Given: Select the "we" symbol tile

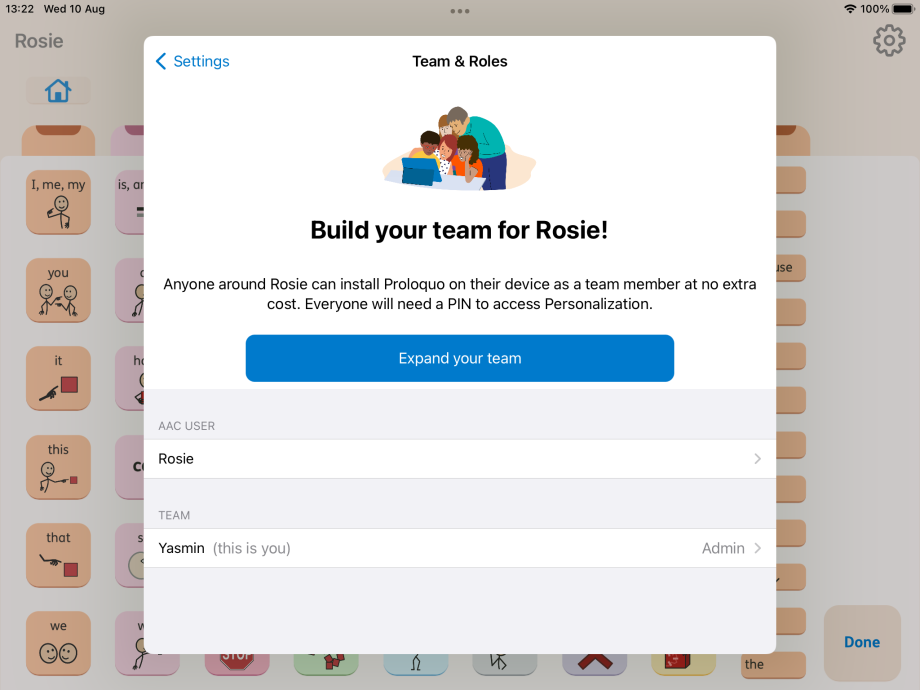Looking at the screenshot, I should point(58,644).
